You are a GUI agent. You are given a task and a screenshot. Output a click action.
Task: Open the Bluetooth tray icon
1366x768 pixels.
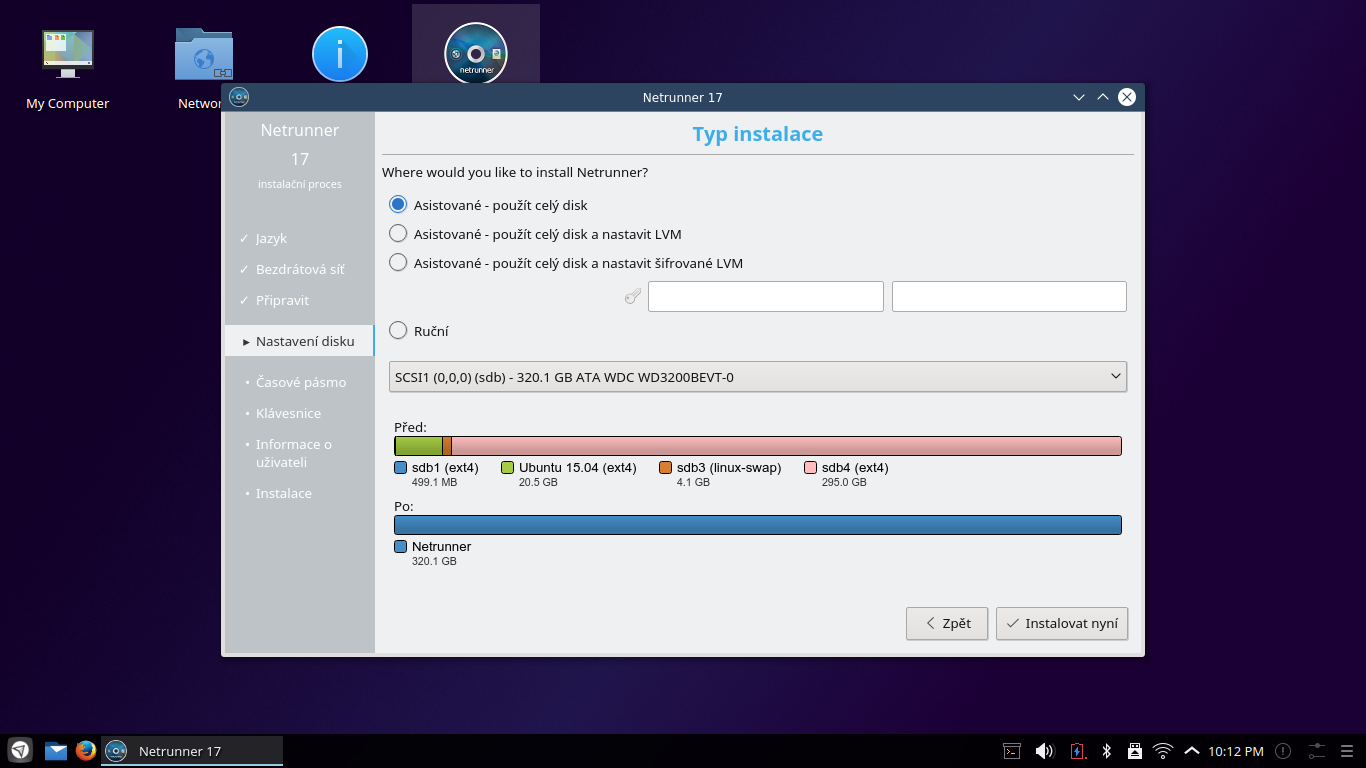tap(1106, 751)
